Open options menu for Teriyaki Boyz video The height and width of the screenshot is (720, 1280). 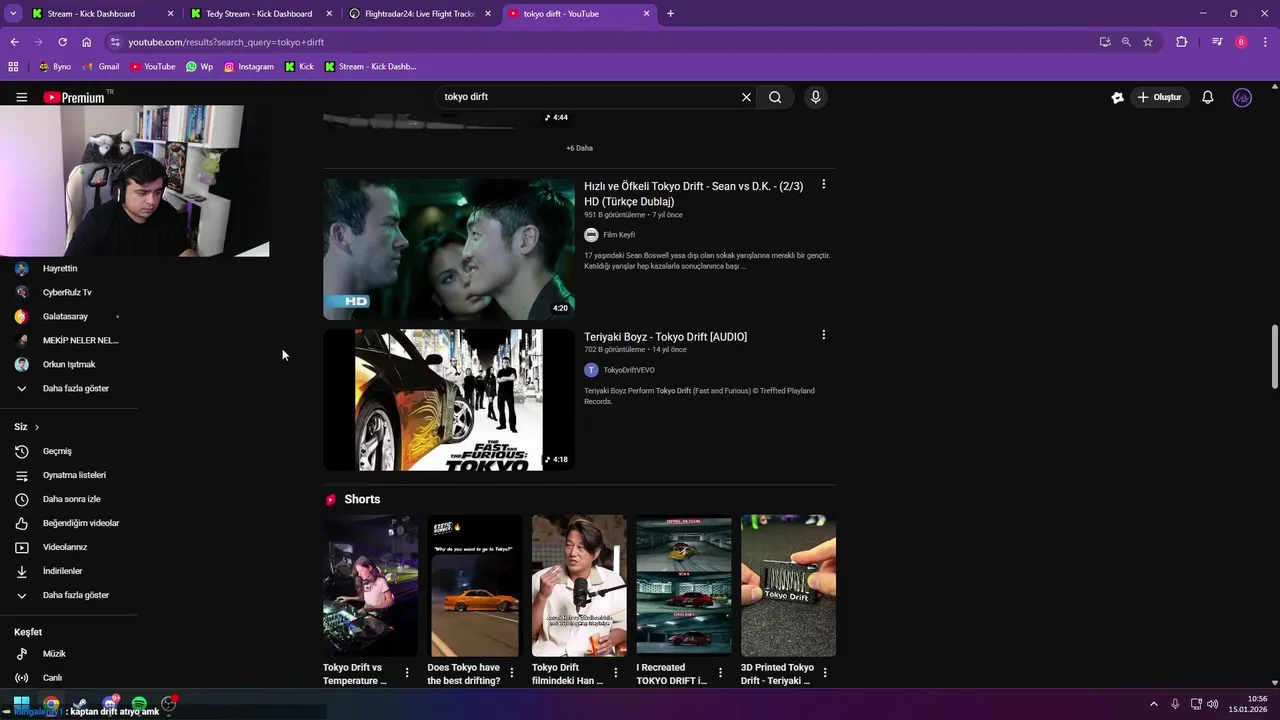click(824, 335)
